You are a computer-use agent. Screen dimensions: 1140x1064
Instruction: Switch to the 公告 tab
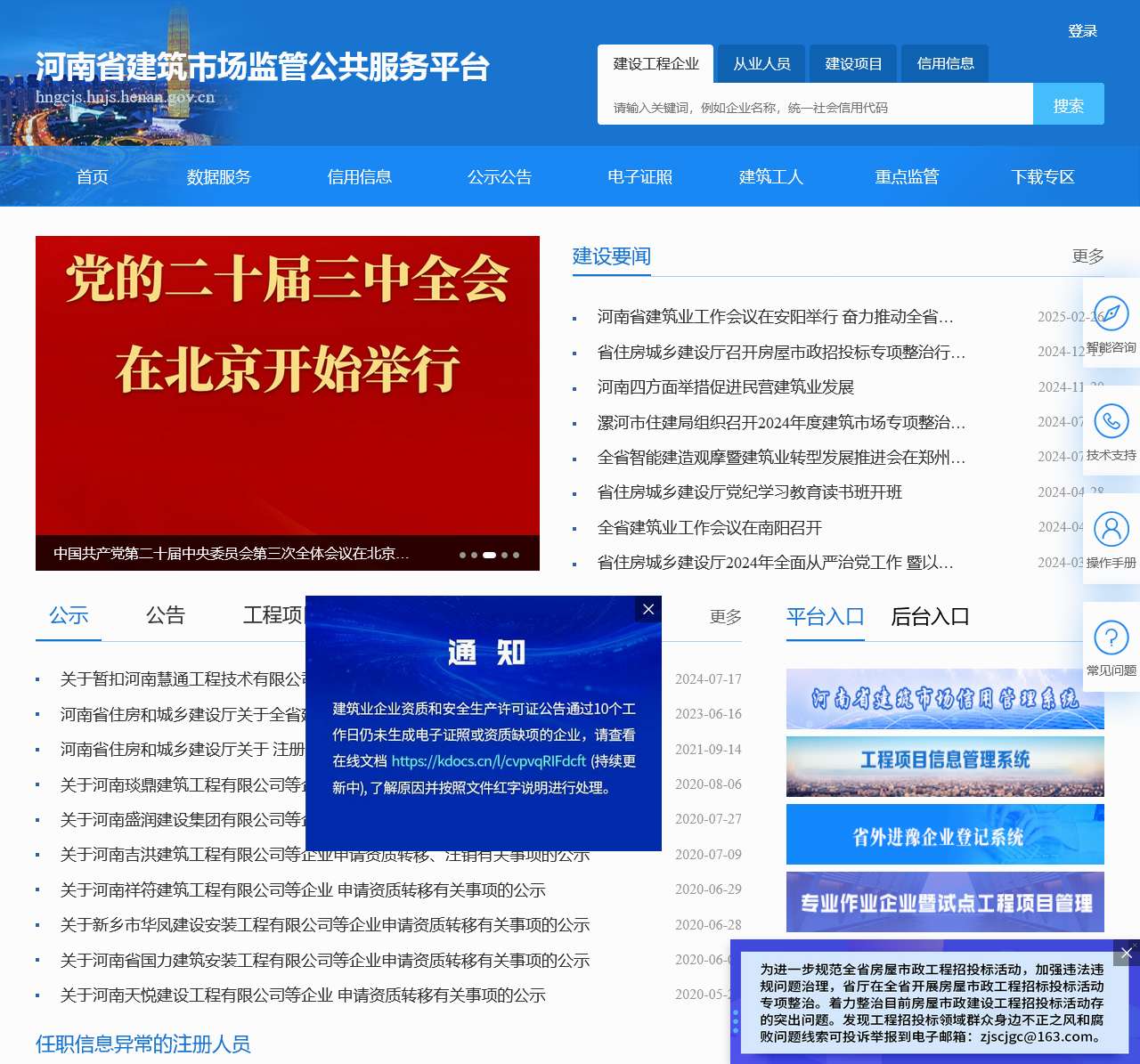(x=165, y=615)
